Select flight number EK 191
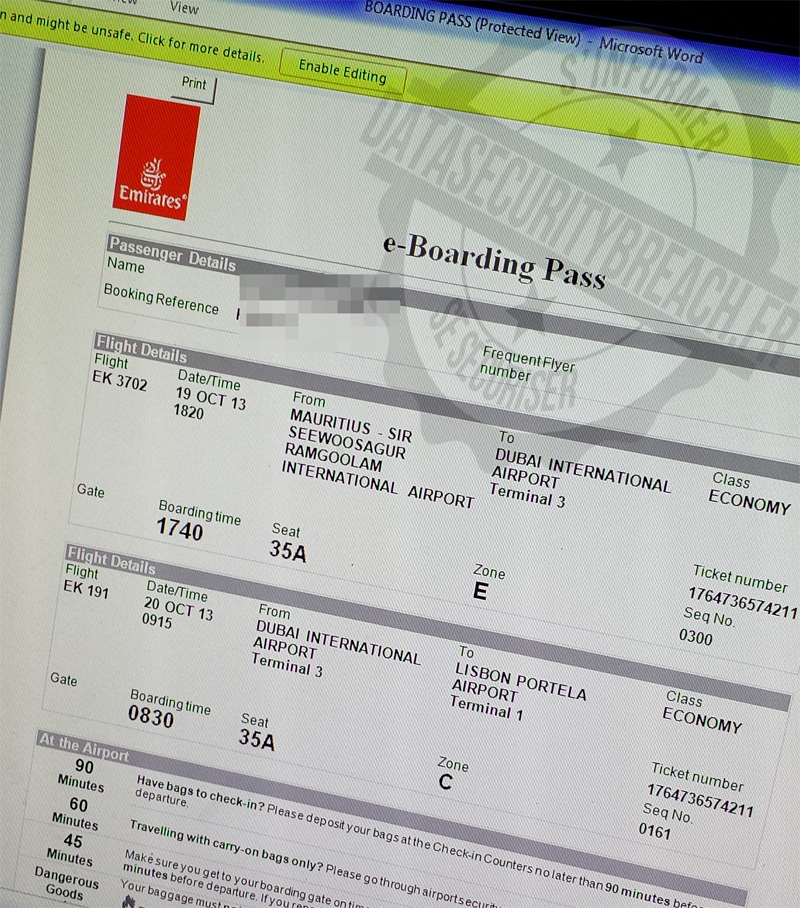Viewport: 800px width, 908px height. (x=86, y=588)
